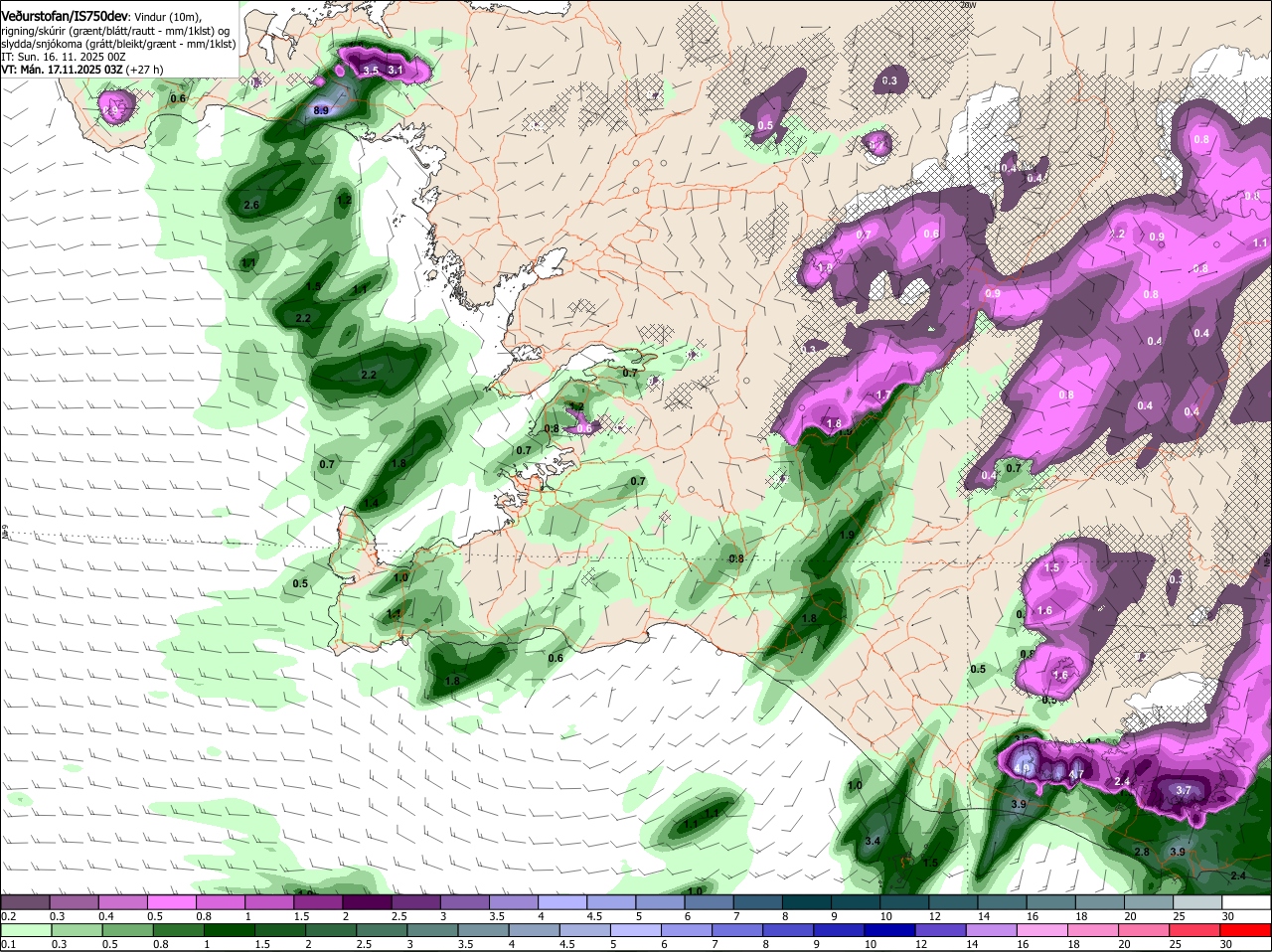Click the 8.9 precipitation value on the map
This screenshot has height=952, width=1272.
pyautogui.click(x=321, y=110)
